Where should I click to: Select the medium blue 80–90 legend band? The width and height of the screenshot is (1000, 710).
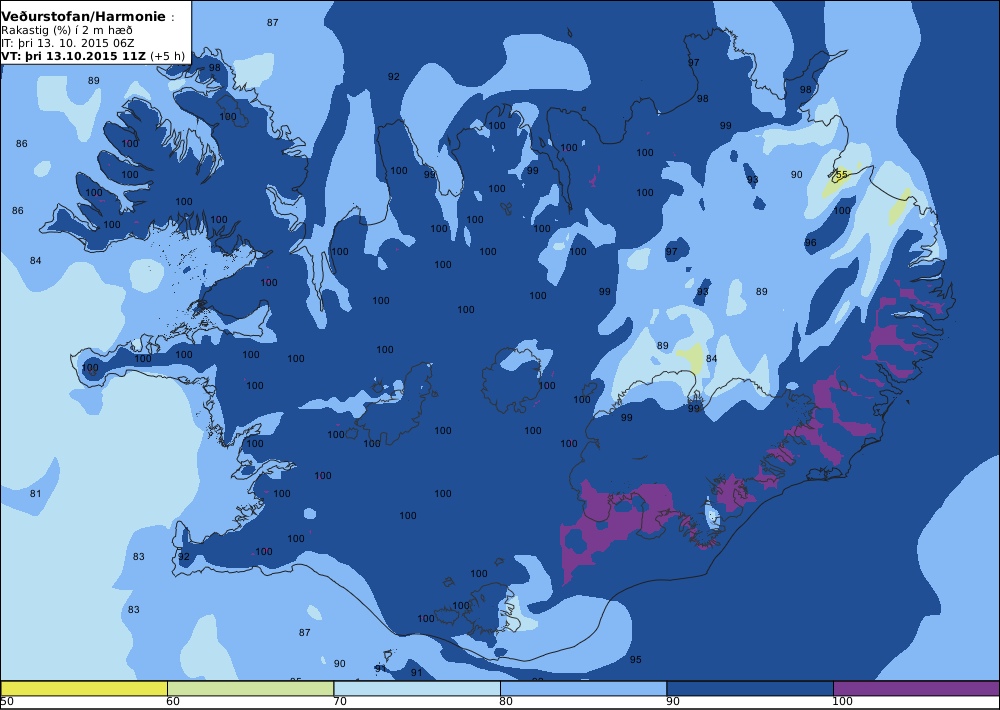pyautogui.click(x=583, y=688)
